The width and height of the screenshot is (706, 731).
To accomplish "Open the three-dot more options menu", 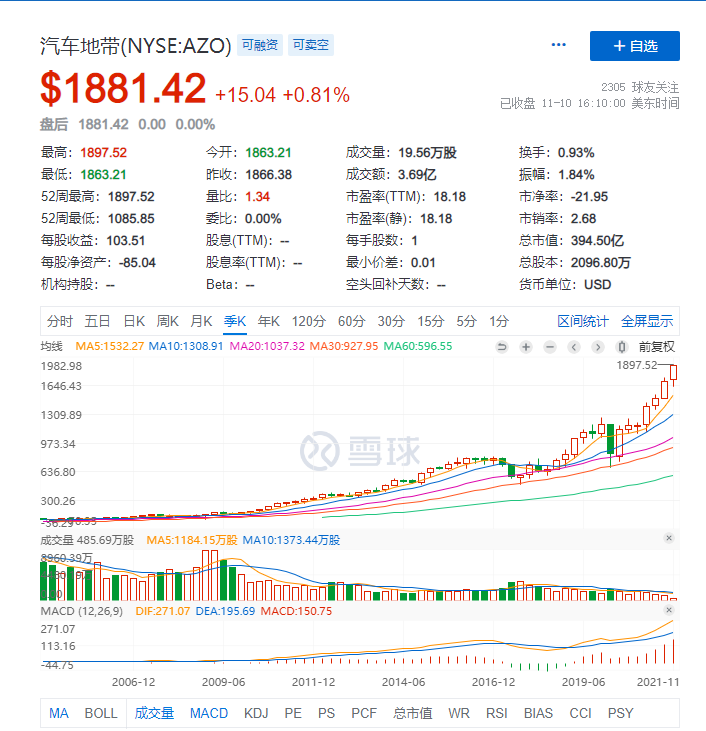I will (x=558, y=45).
